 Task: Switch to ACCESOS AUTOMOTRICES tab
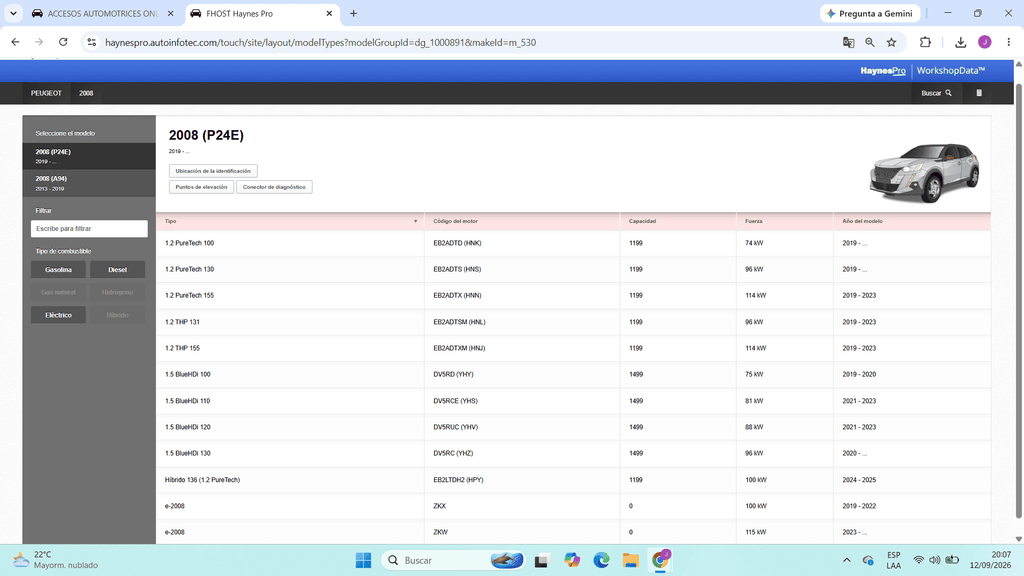(103, 13)
